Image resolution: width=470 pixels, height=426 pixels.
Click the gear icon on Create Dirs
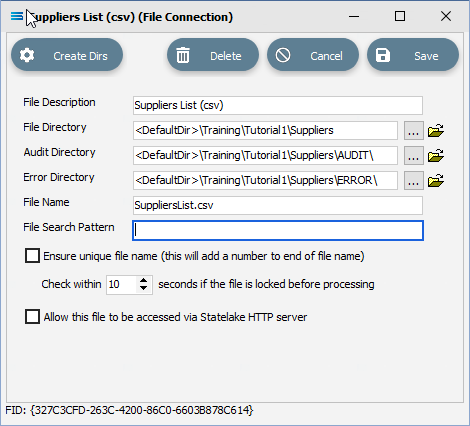pos(27,55)
